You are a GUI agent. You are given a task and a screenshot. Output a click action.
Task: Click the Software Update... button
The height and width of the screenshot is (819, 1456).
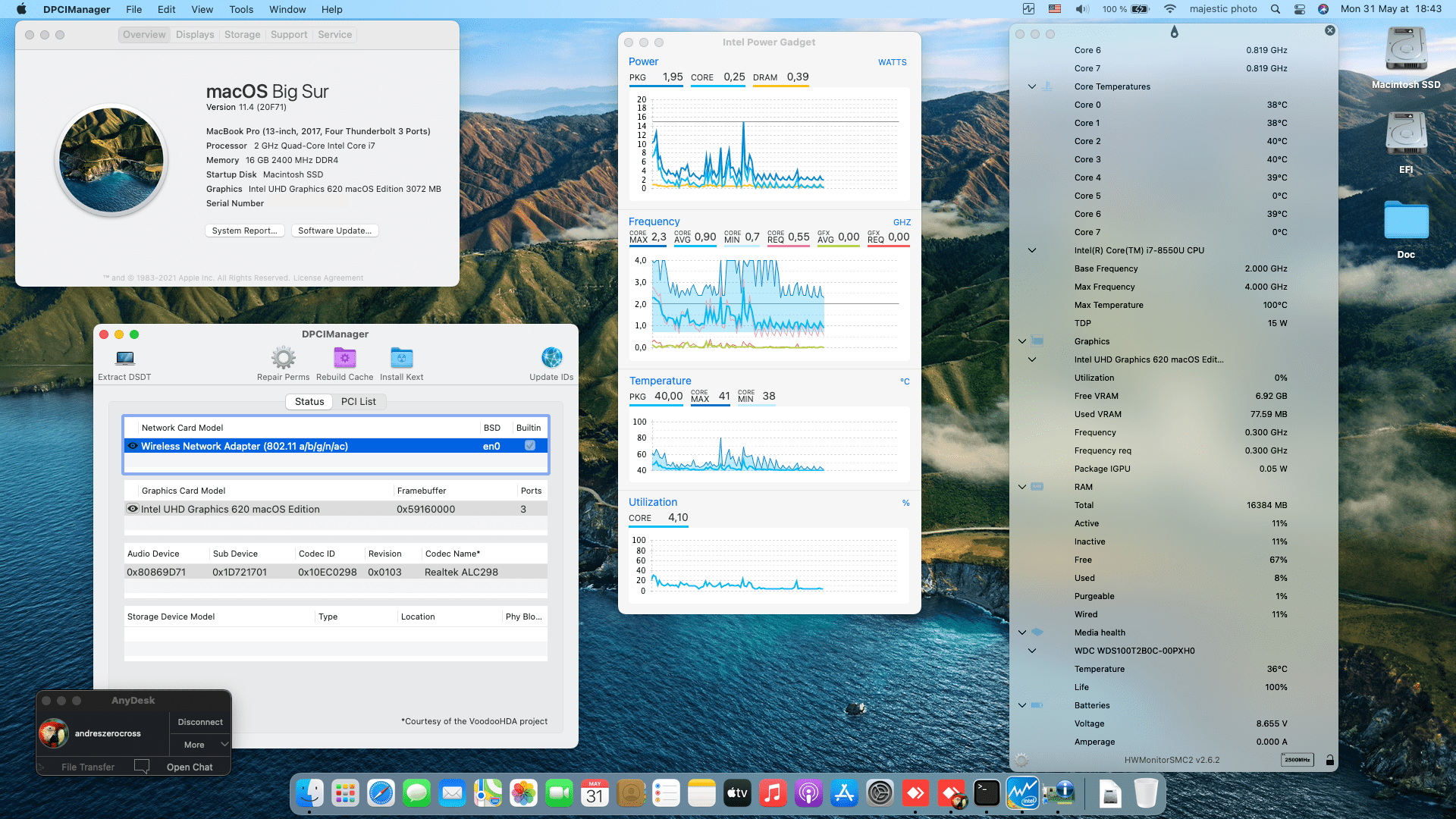click(x=334, y=231)
